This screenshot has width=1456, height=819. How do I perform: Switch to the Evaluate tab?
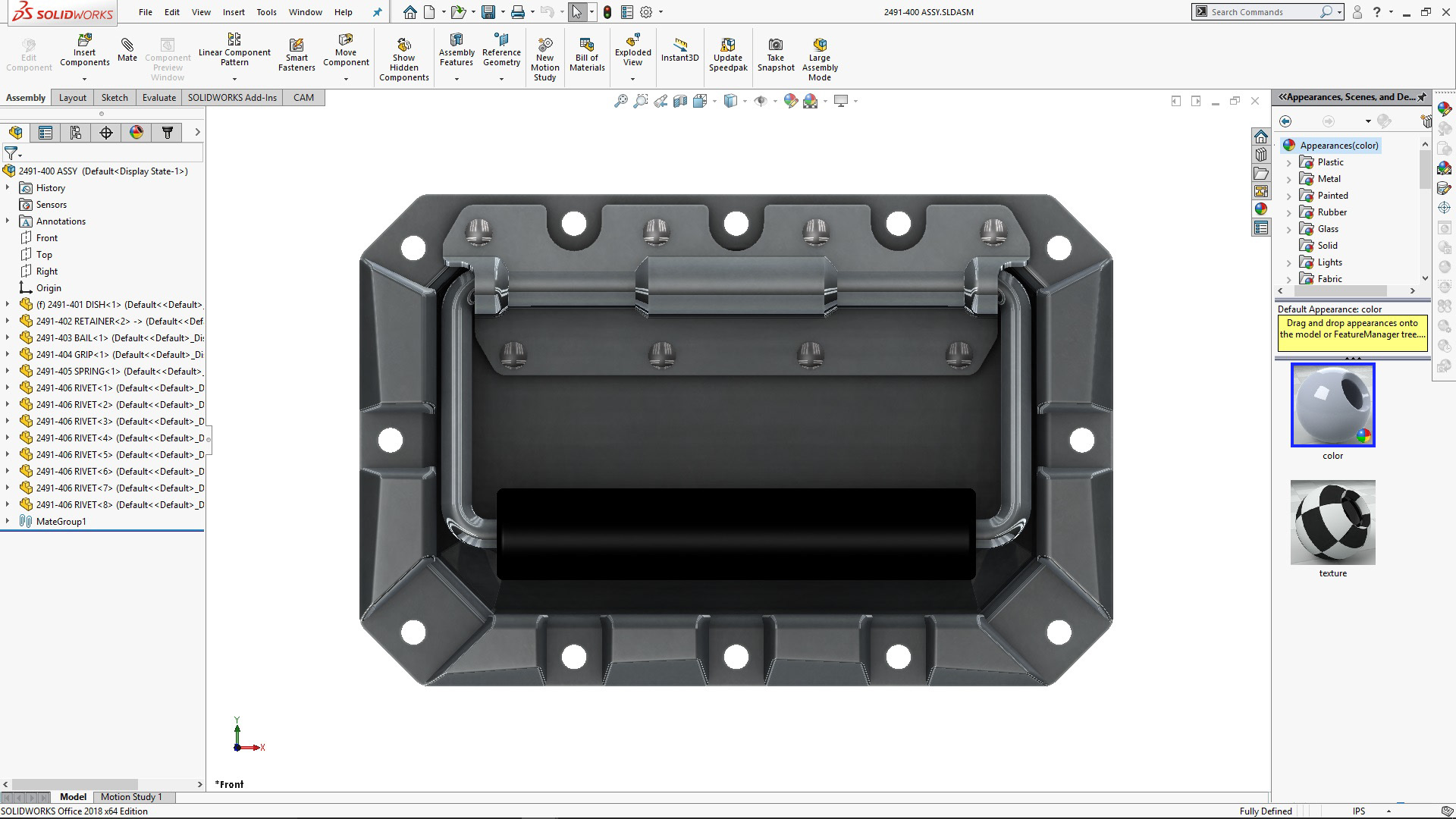(158, 98)
